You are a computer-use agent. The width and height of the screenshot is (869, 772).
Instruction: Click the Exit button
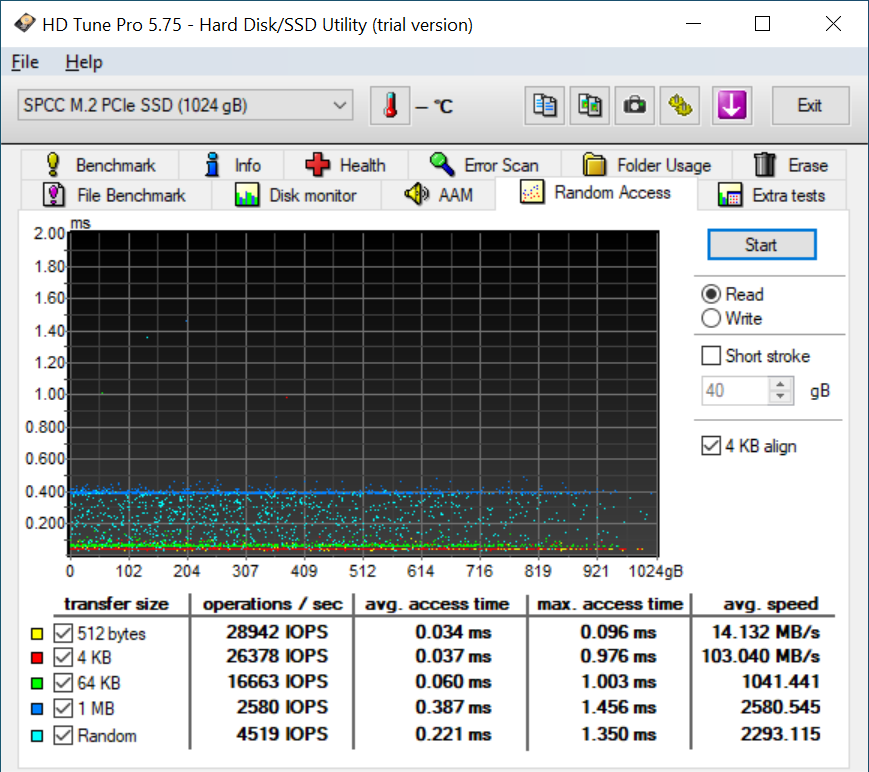tap(809, 106)
